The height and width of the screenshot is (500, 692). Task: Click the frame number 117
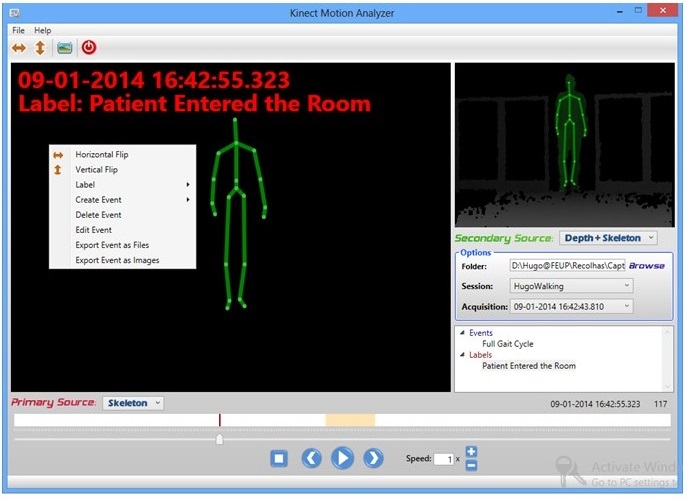[661, 404]
